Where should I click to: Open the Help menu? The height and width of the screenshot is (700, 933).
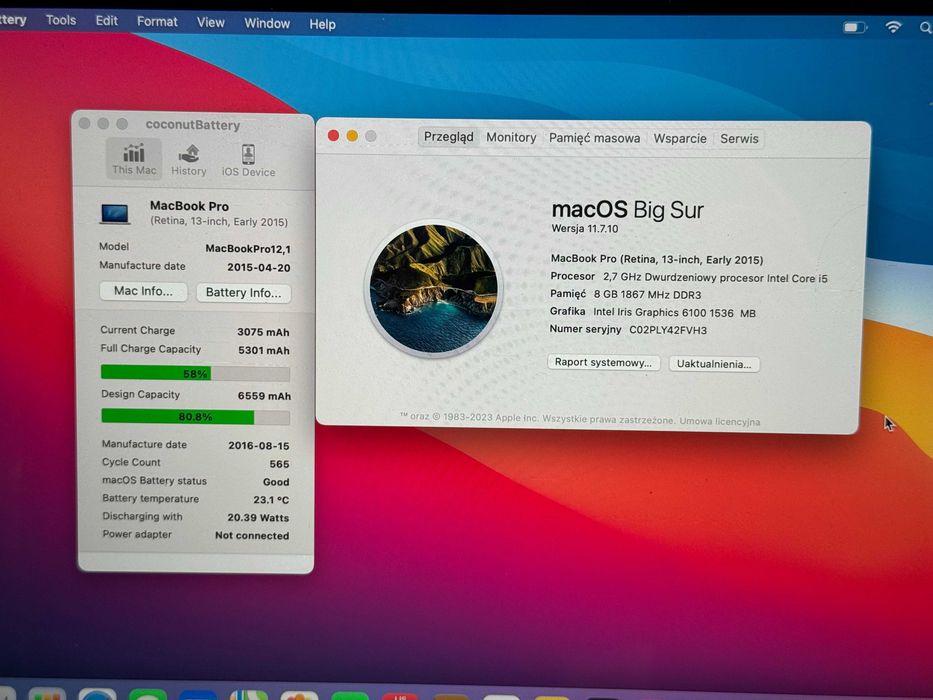(323, 24)
